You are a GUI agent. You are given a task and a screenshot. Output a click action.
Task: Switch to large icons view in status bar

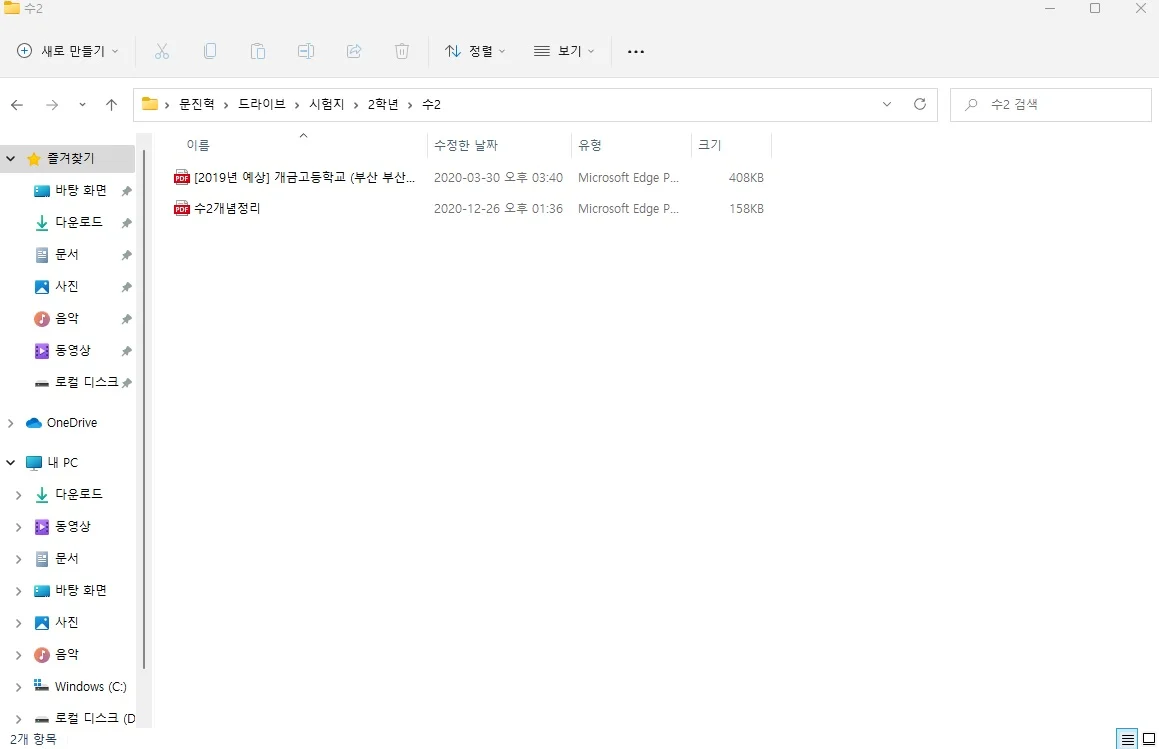pyautogui.click(x=1149, y=739)
